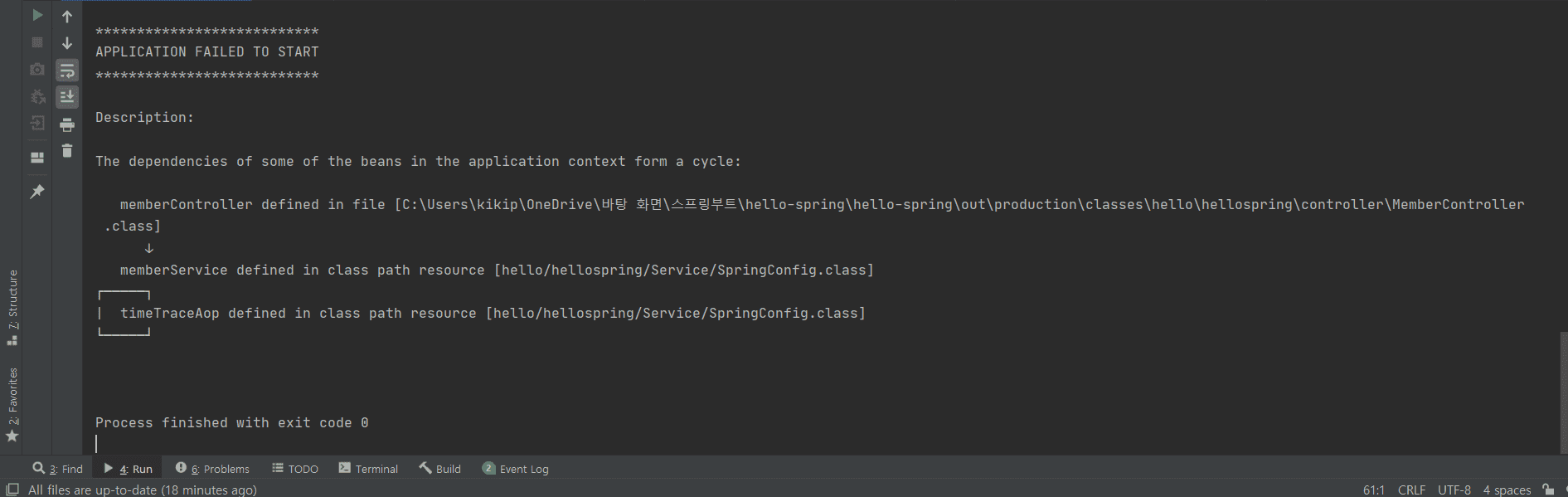Image resolution: width=1568 pixels, height=497 pixels.
Task: Switch to the Terminal tool window tab
Action: point(368,469)
